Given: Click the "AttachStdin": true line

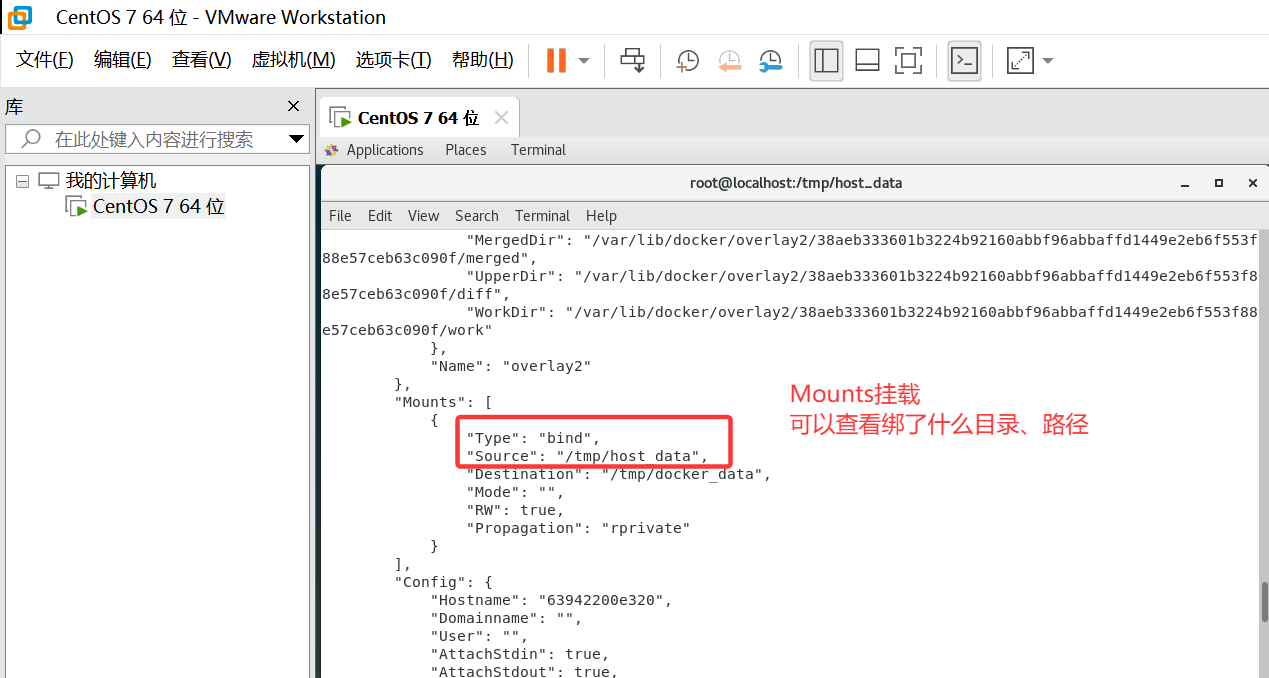Looking at the screenshot, I should click(x=519, y=654).
